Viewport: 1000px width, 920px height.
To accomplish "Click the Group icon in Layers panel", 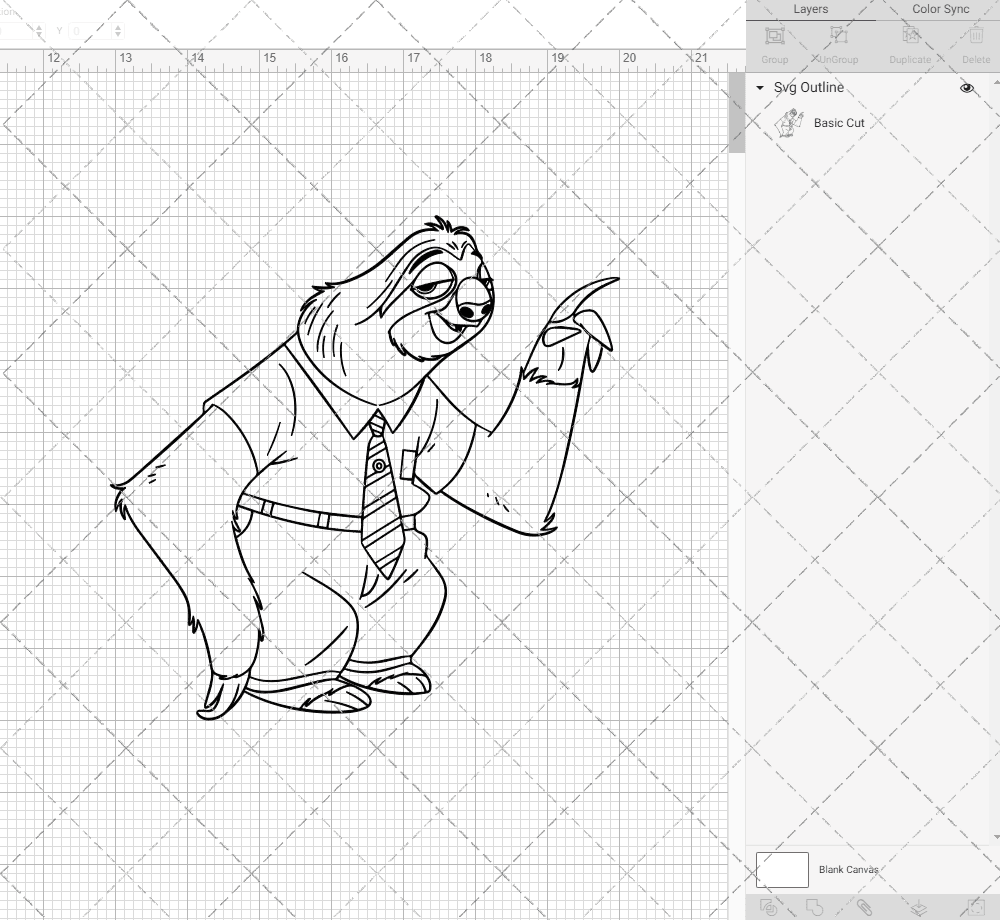I will (775, 36).
